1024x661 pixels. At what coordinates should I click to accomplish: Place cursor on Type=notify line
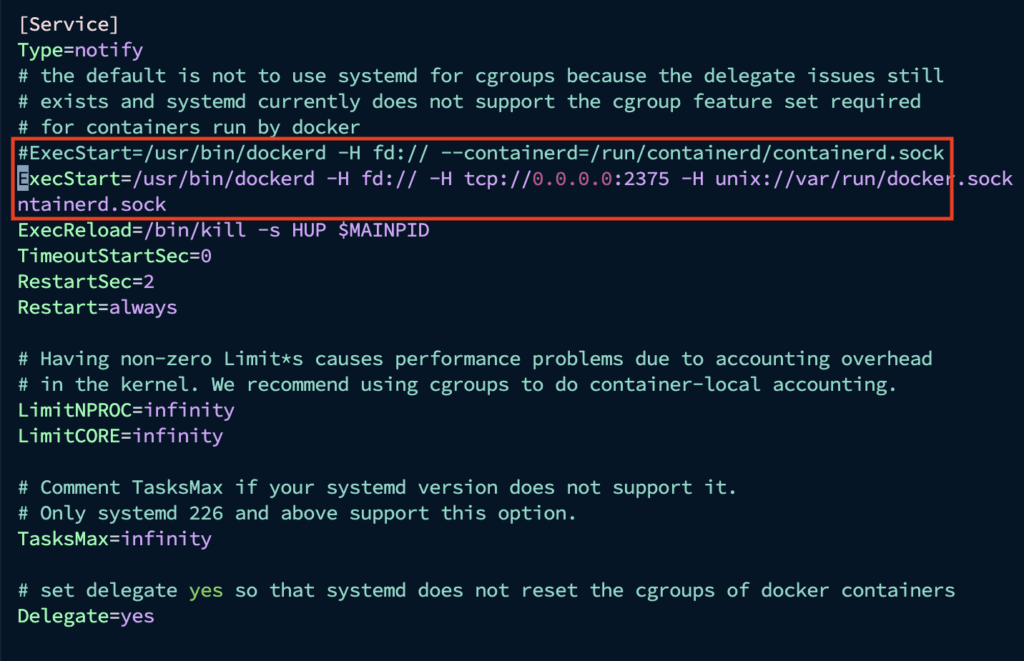point(80,50)
